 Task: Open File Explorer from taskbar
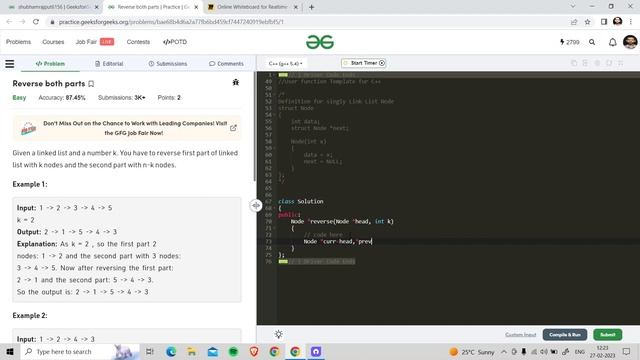click(x=191, y=351)
